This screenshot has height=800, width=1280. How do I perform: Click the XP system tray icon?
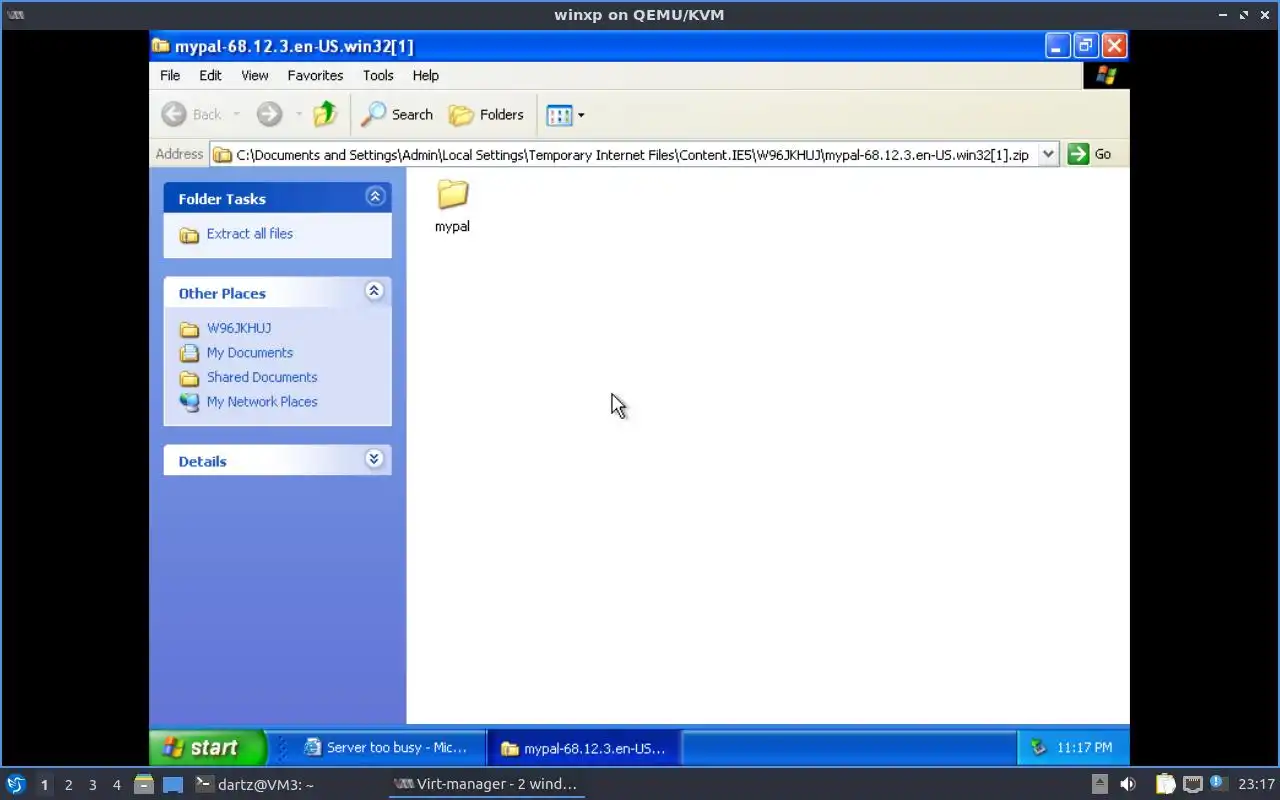point(1038,747)
